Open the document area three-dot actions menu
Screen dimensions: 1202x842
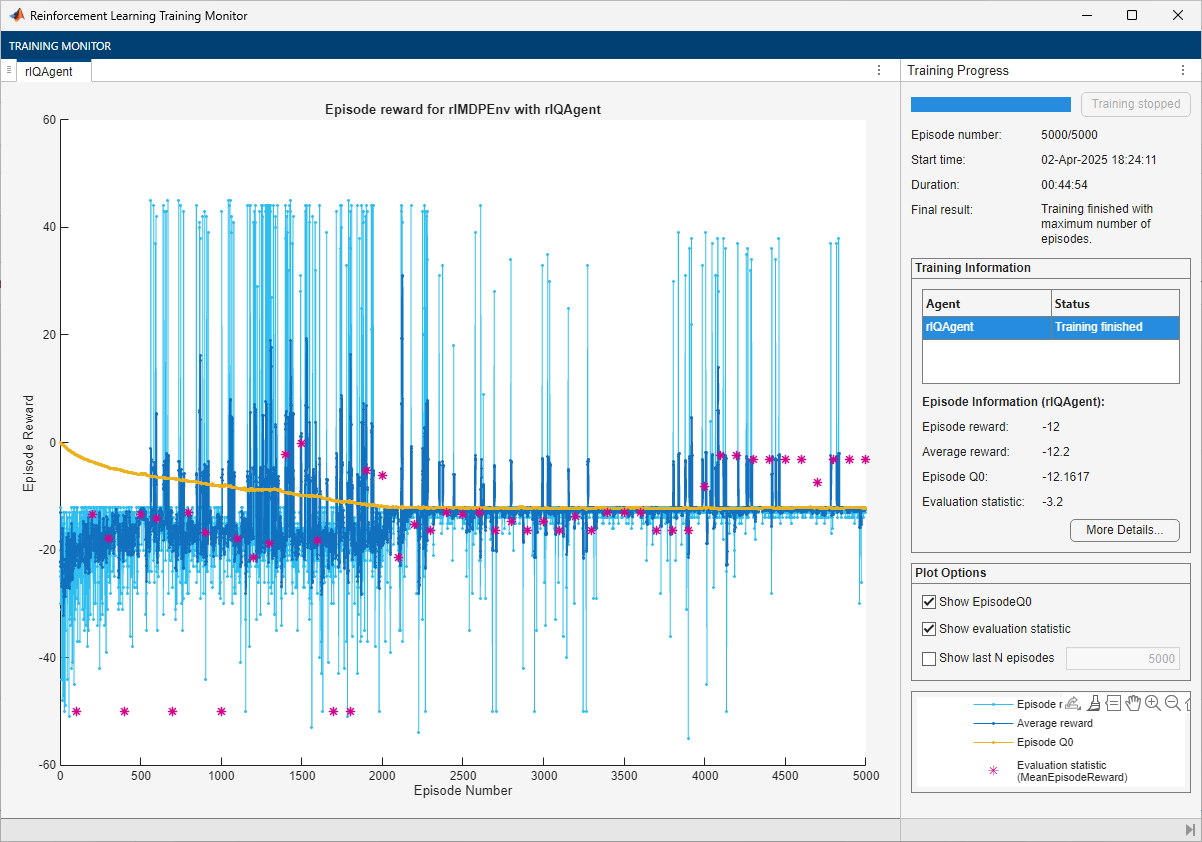(x=879, y=71)
